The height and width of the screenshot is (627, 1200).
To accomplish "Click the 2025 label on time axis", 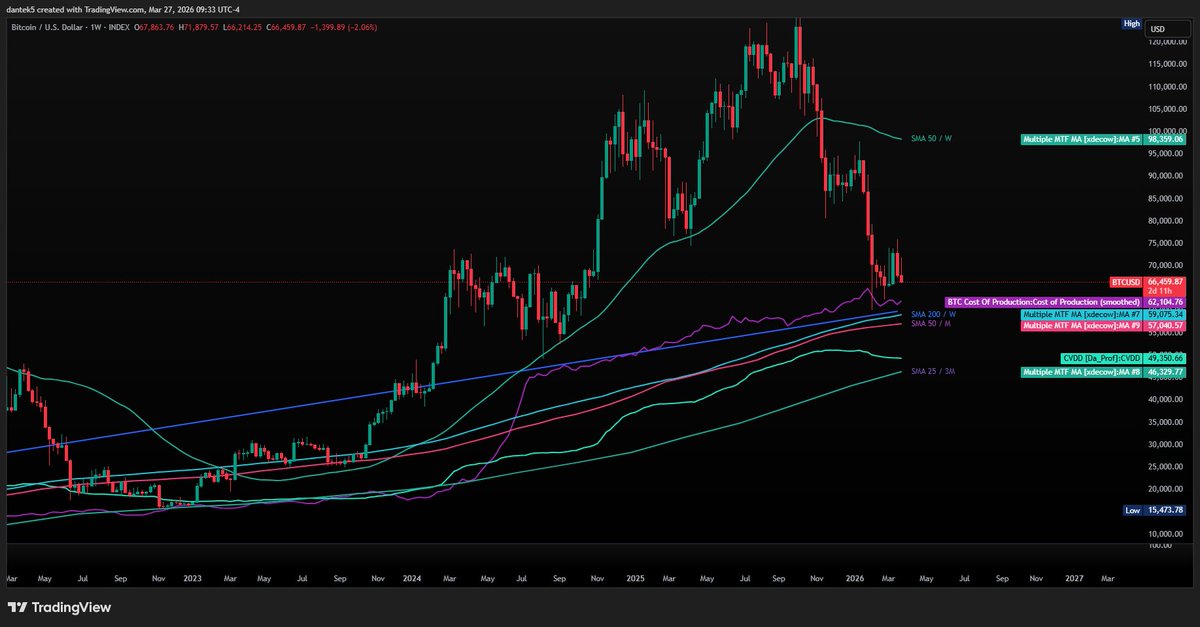I will [636, 578].
